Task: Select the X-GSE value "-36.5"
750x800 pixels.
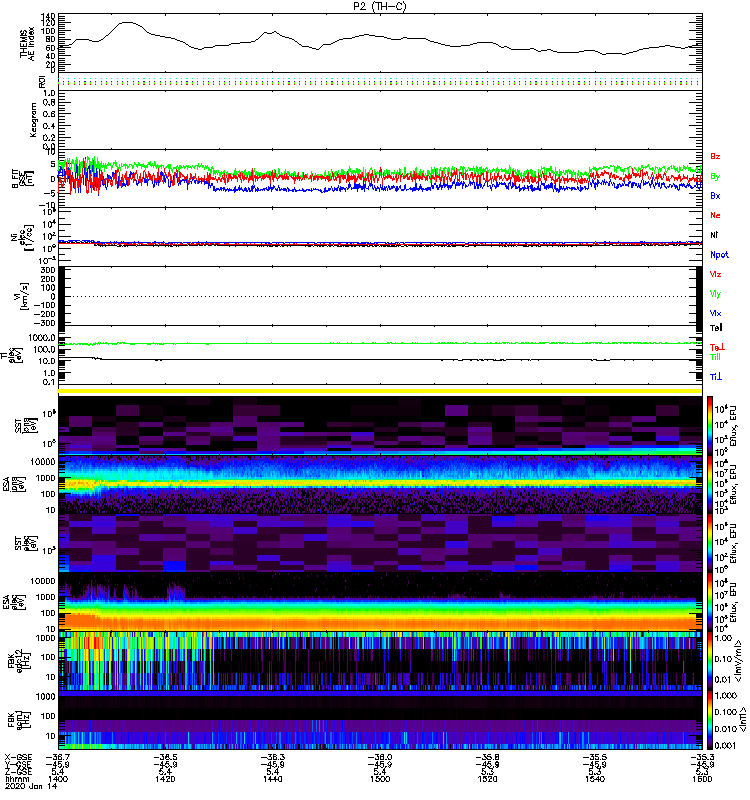Action: click(165, 758)
